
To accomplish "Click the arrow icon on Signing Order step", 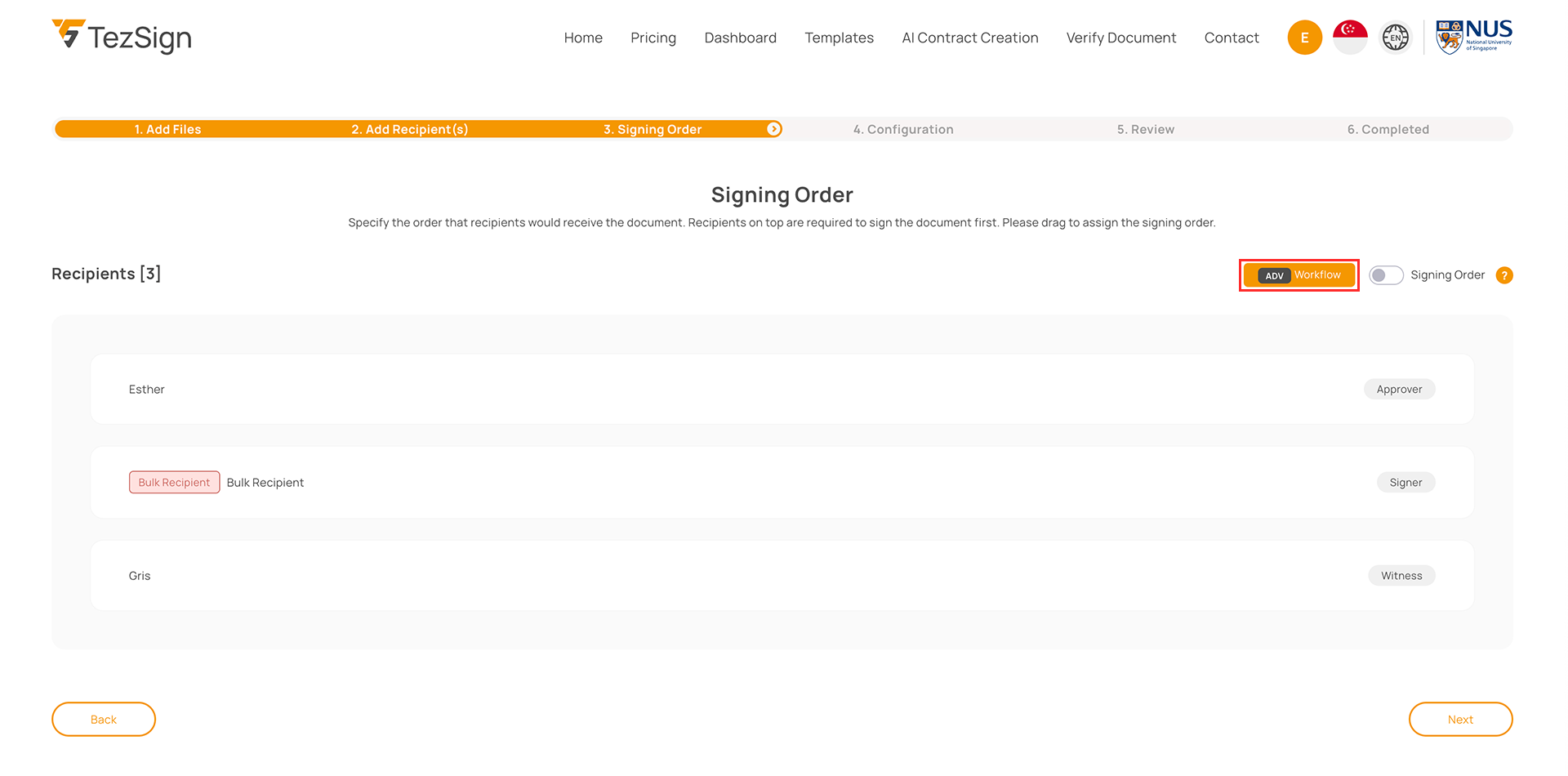I will (773, 129).
